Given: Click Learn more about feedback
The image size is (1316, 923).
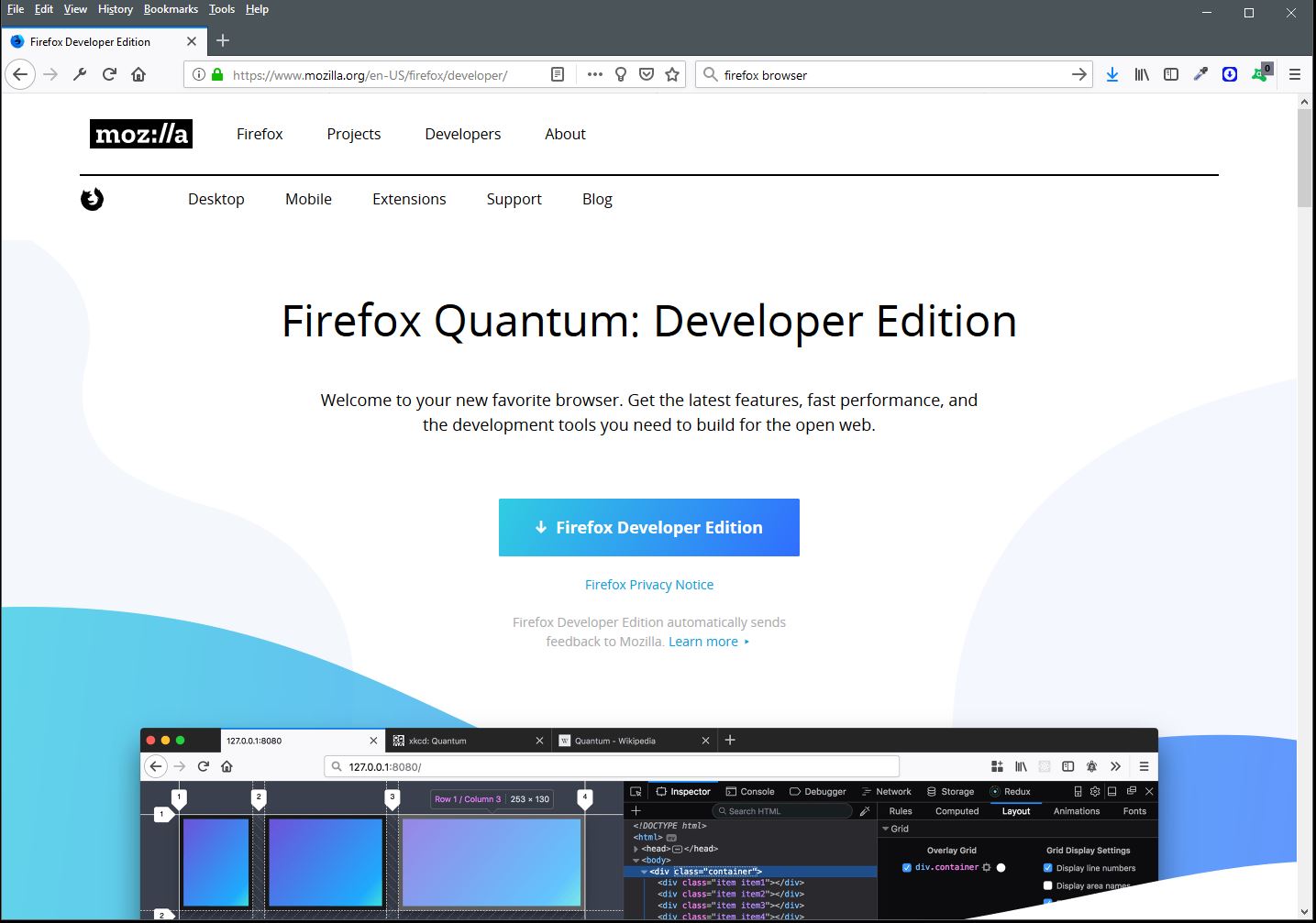Looking at the screenshot, I should coord(709,642).
